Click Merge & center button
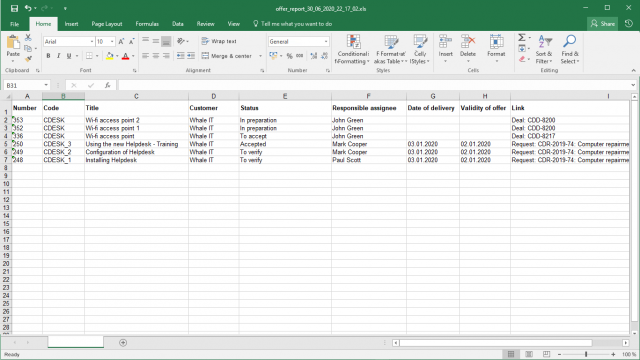Image resolution: width=640 pixels, height=360 pixels. 227,56
